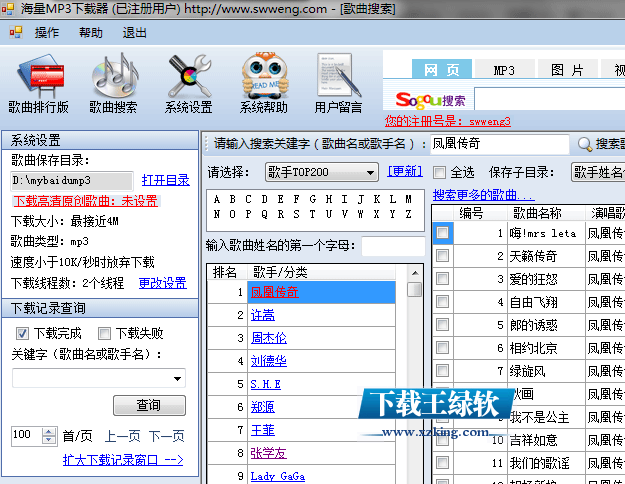Click the 搜索更多的歌曲... link
Image resolution: width=625 pixels, height=484 pixels.
(x=483, y=195)
